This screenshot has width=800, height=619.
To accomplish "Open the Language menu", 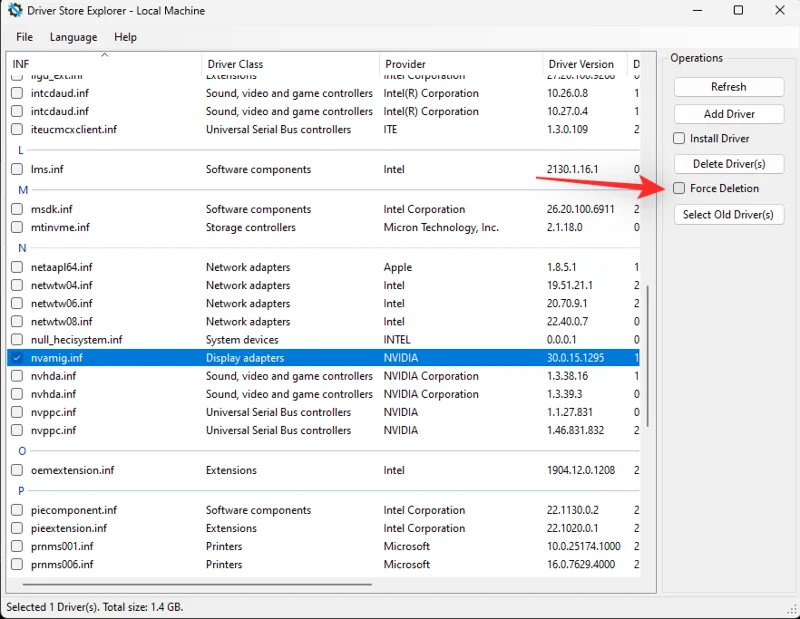I will click(x=73, y=37).
